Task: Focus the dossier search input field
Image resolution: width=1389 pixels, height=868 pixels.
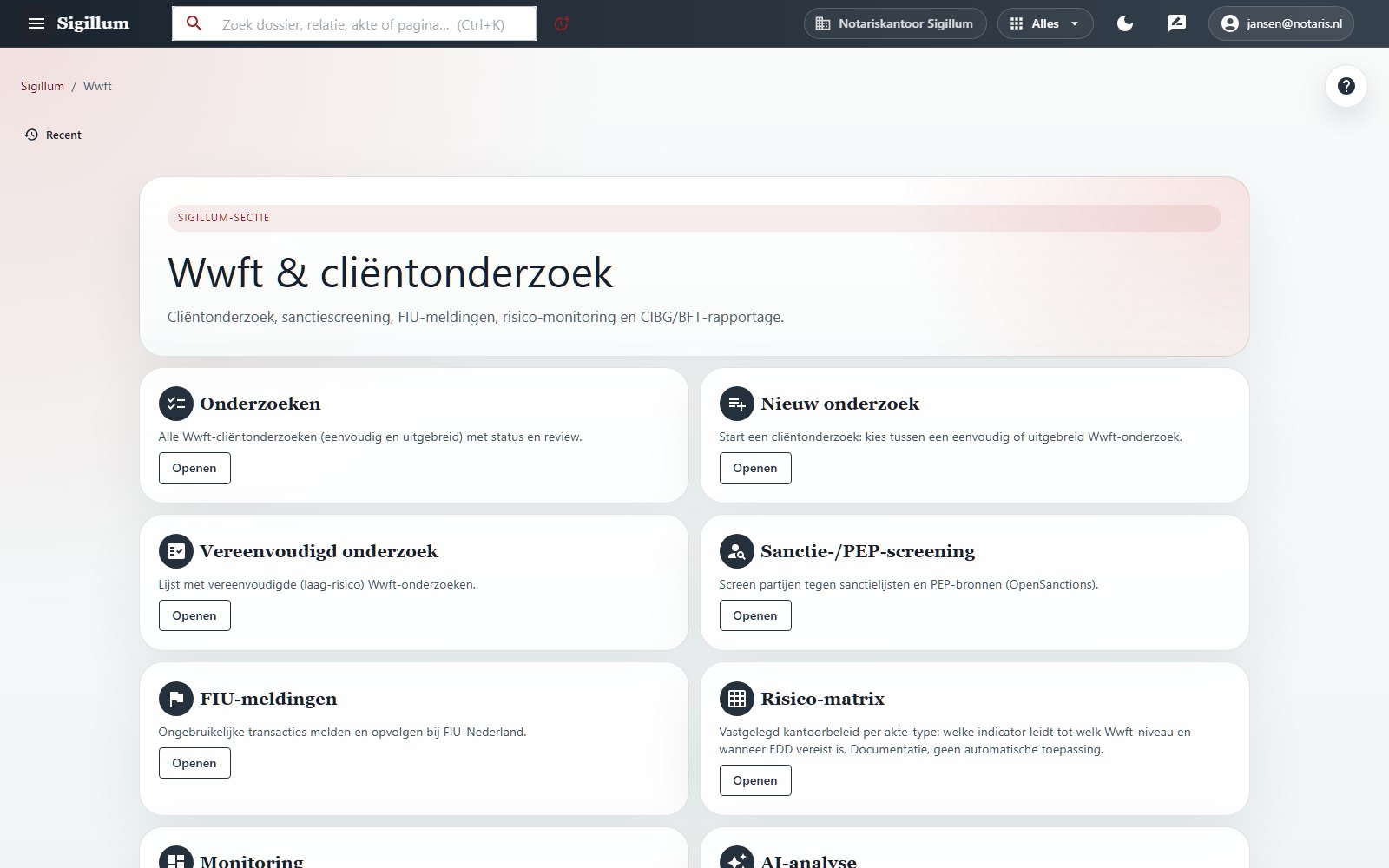Action: point(354,23)
